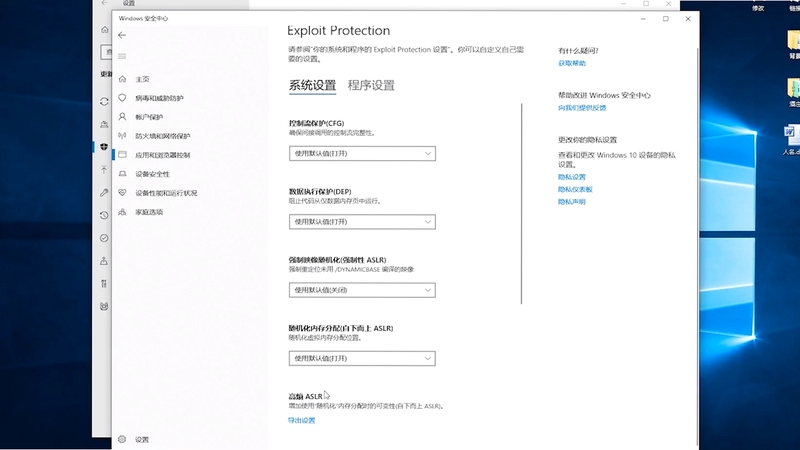Click the family icon for 家庭选项
Viewport: 800px width, 450px height.
[122, 212]
